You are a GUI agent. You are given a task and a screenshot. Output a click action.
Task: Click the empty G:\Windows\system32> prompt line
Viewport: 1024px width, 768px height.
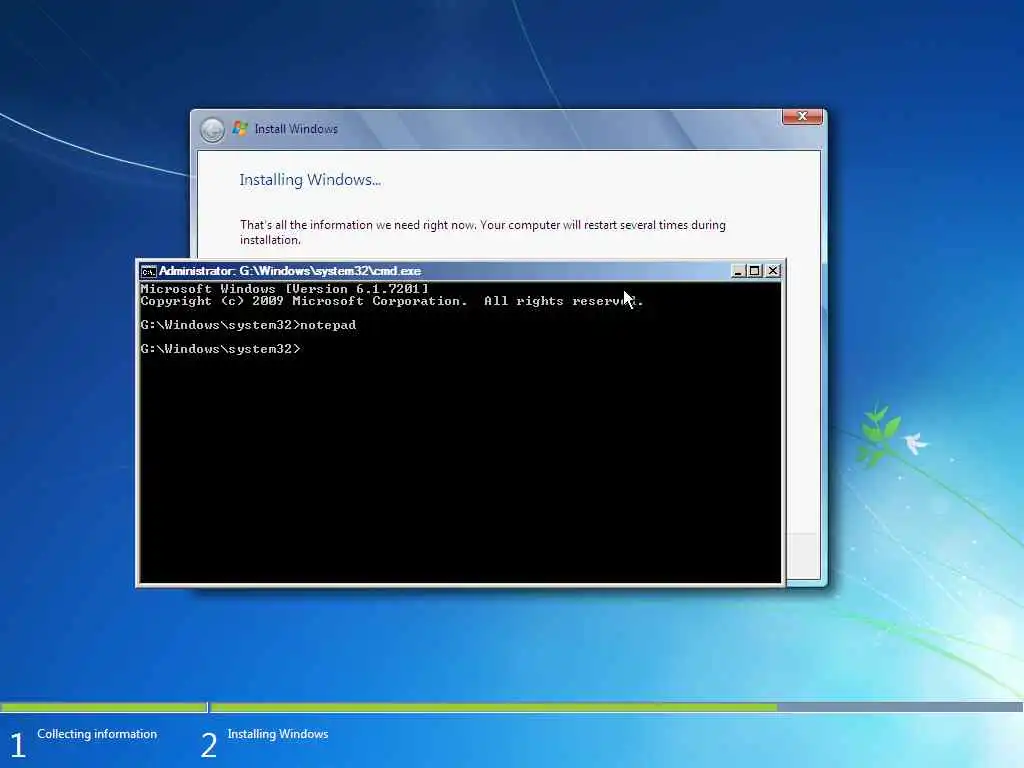coord(221,349)
